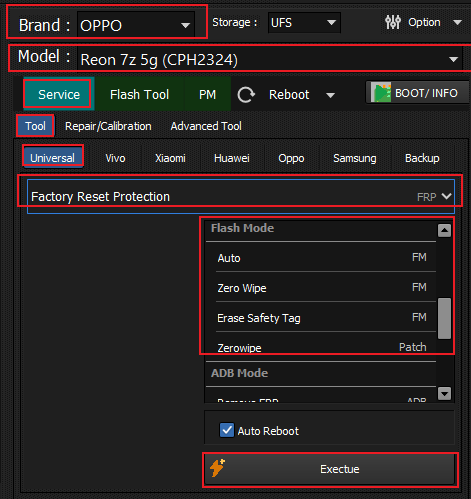The image size is (471, 499).
Task: Click the scrollbar thumb in the mode list
Action: click(x=444, y=318)
